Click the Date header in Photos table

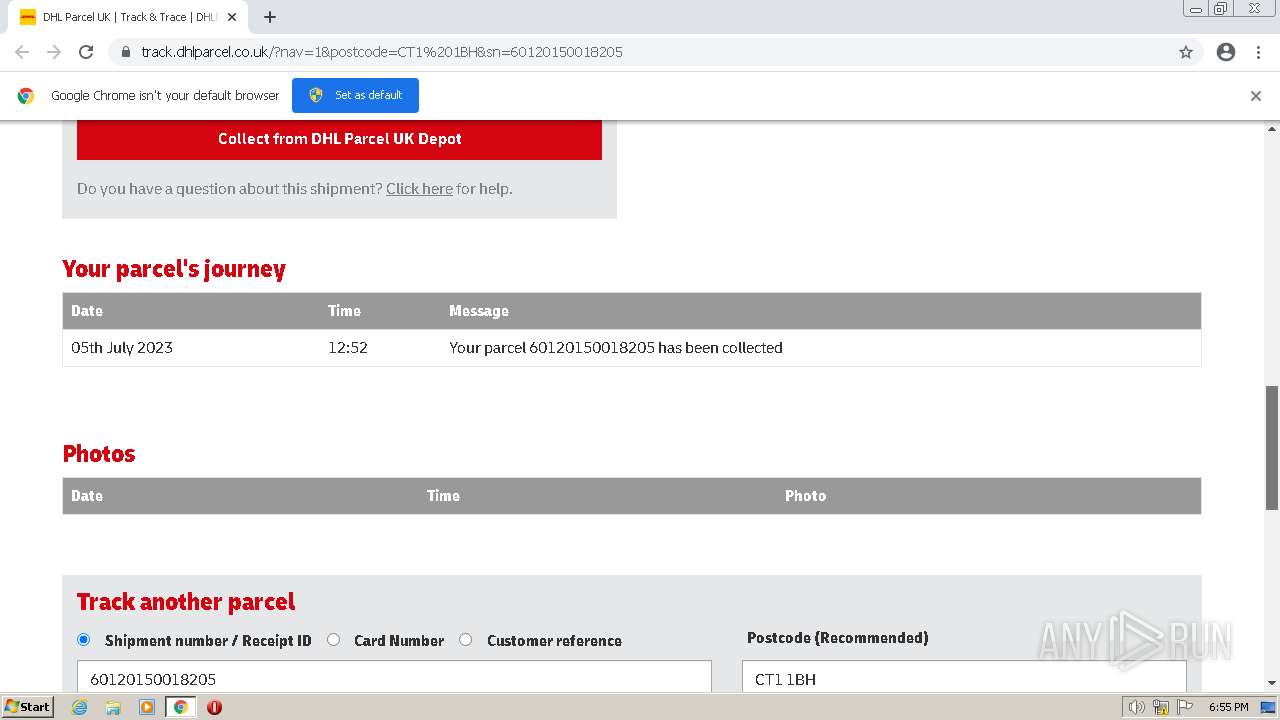[87, 496]
